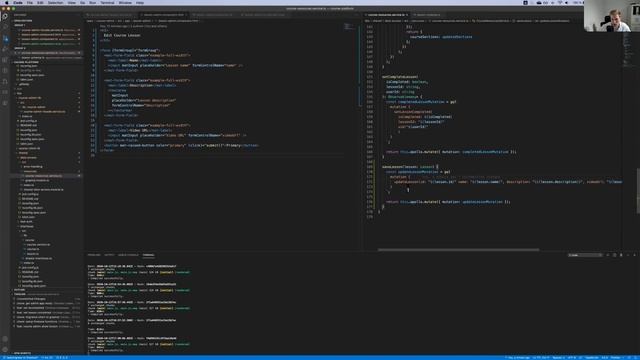The height and width of the screenshot is (360, 640).
Task: Open the Accounts icon in activity bar
Action: [x=5, y=339]
